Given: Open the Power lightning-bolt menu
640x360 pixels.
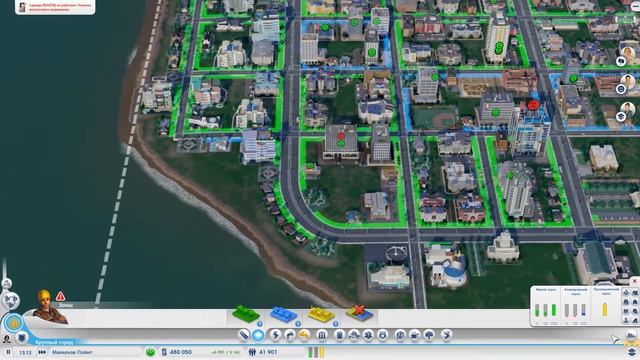Looking at the screenshot, I should [276, 335].
